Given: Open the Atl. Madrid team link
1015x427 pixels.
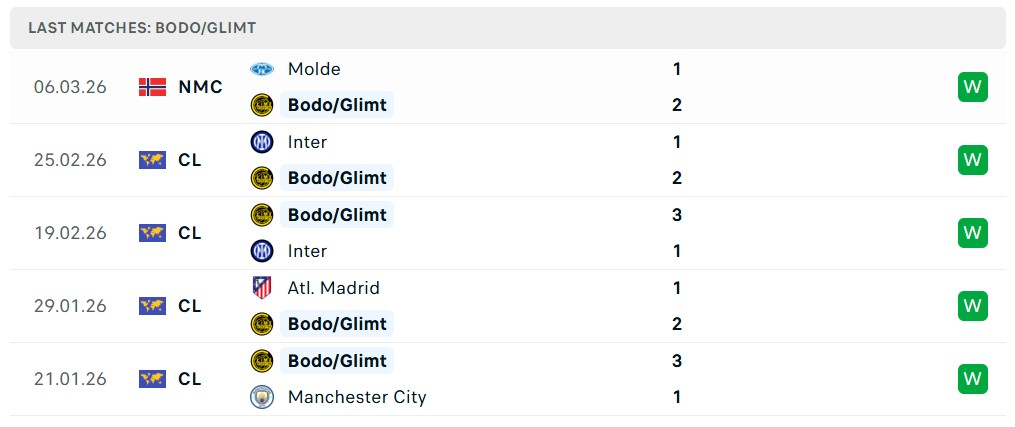Looking at the screenshot, I should coord(333,288).
